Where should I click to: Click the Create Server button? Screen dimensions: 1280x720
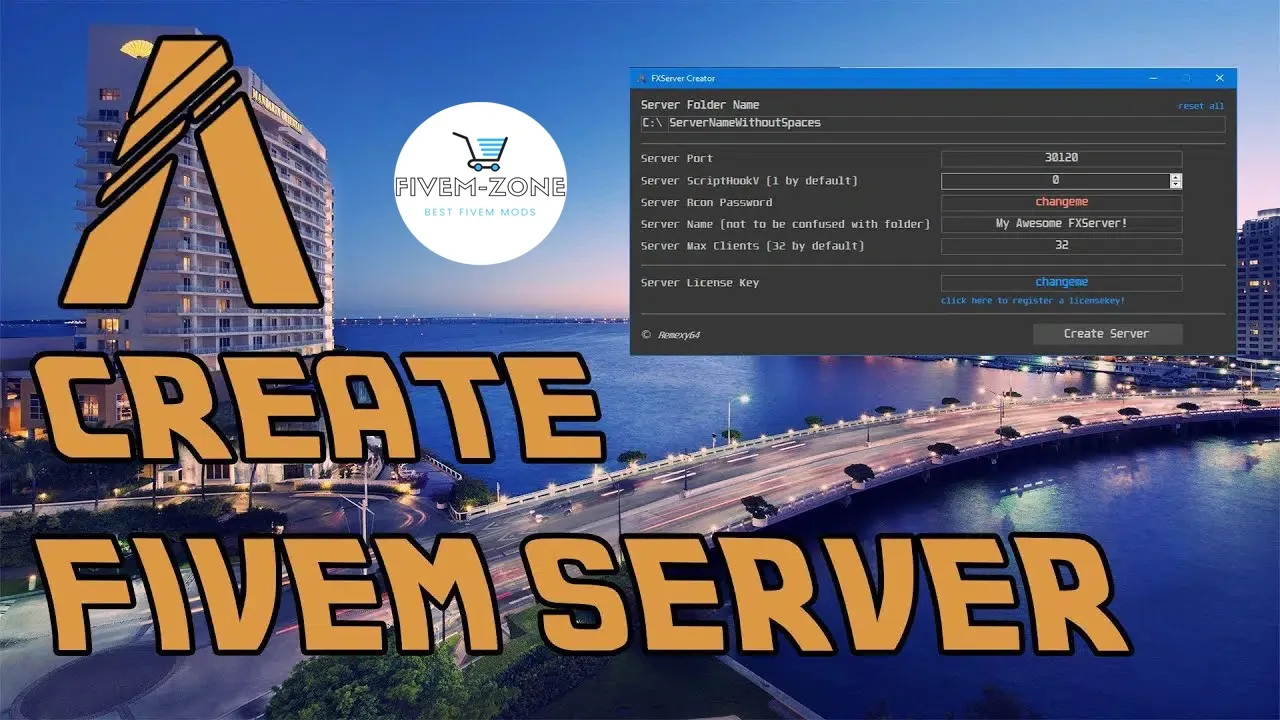1107,334
